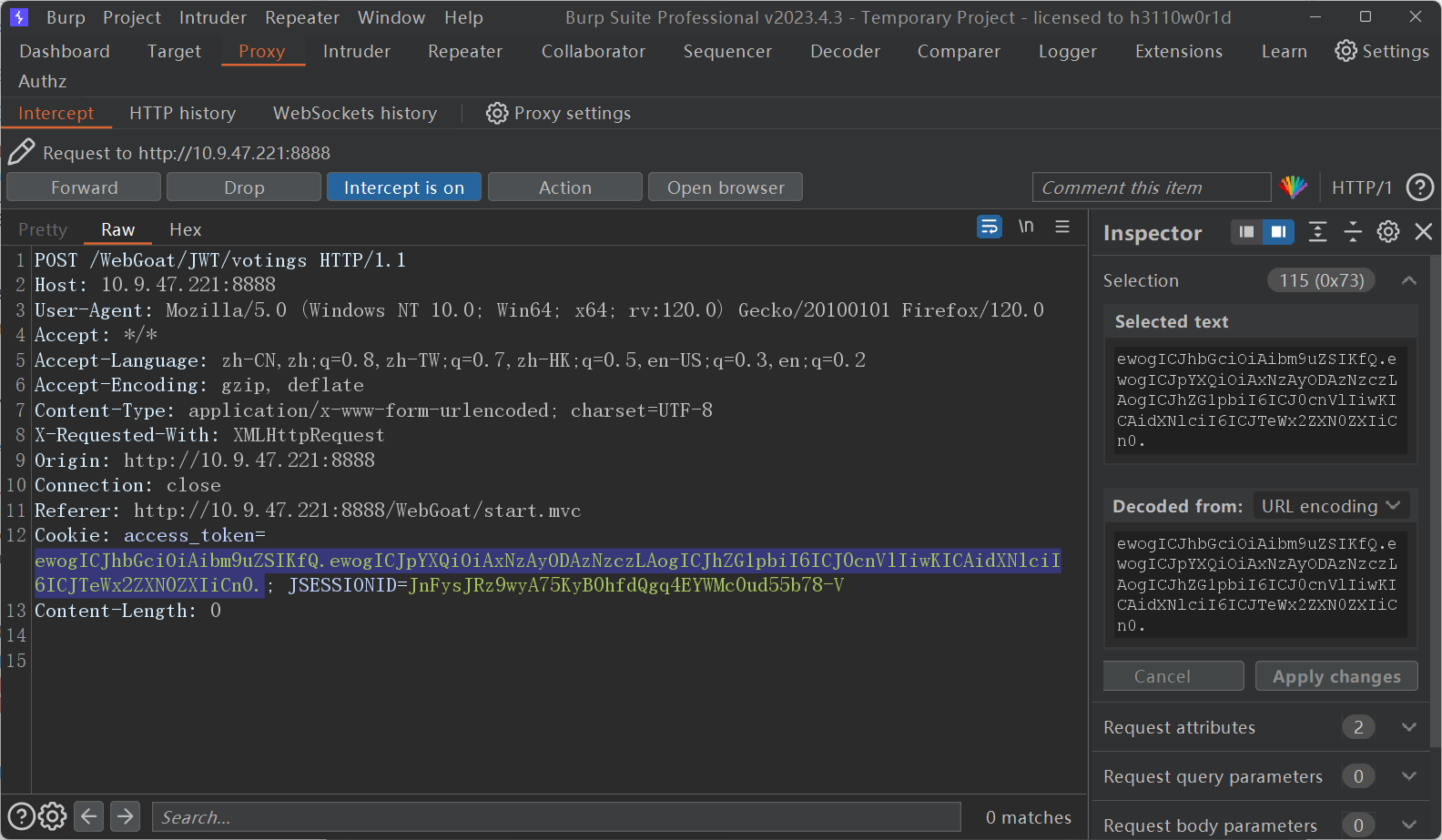
Task: Go to next search match arrow
Action: click(x=126, y=816)
